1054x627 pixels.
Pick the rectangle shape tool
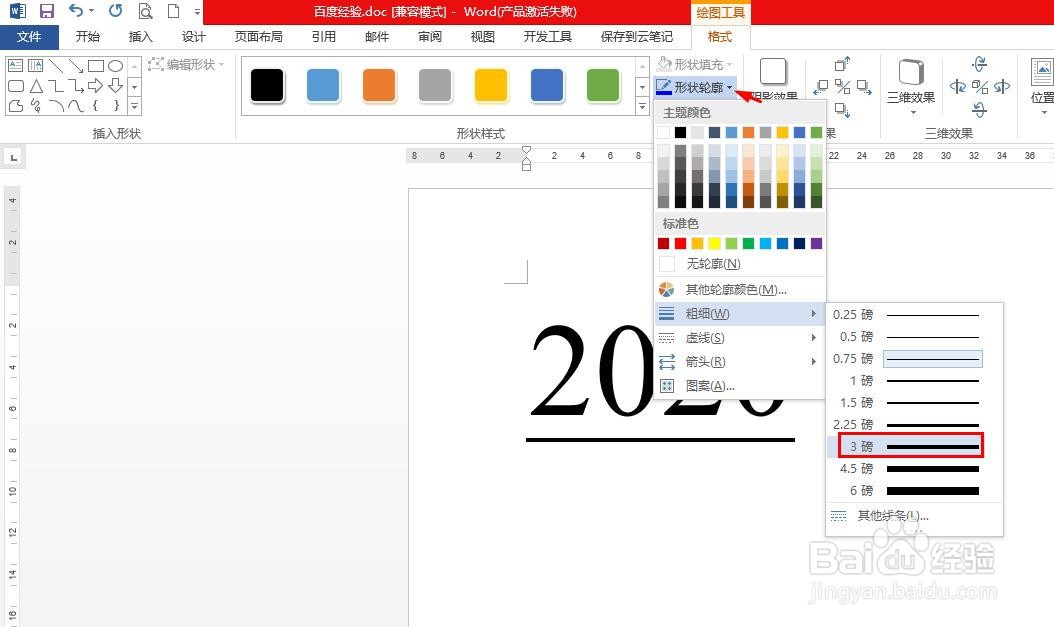pyautogui.click(x=96, y=66)
